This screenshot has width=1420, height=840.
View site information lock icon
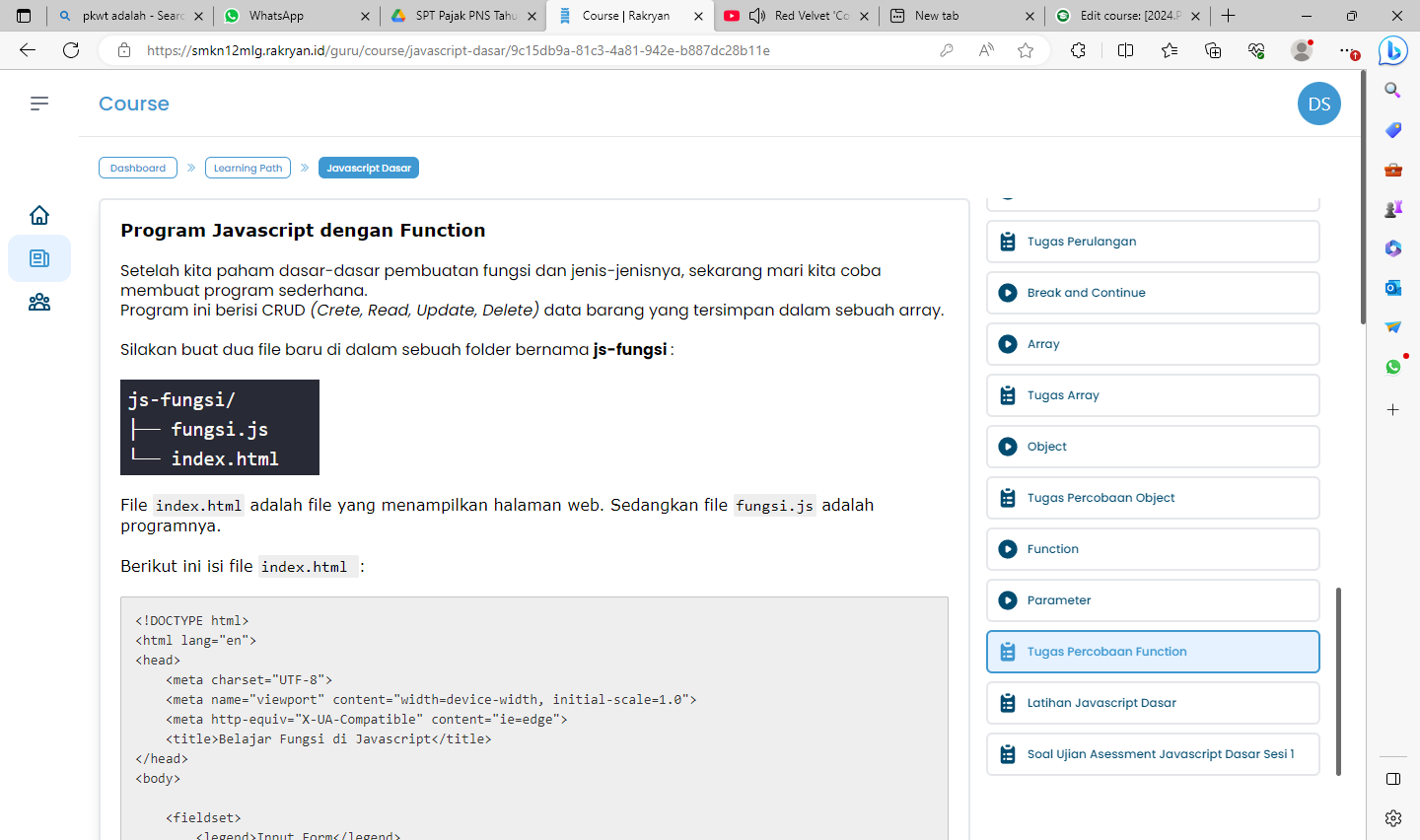pos(124,50)
